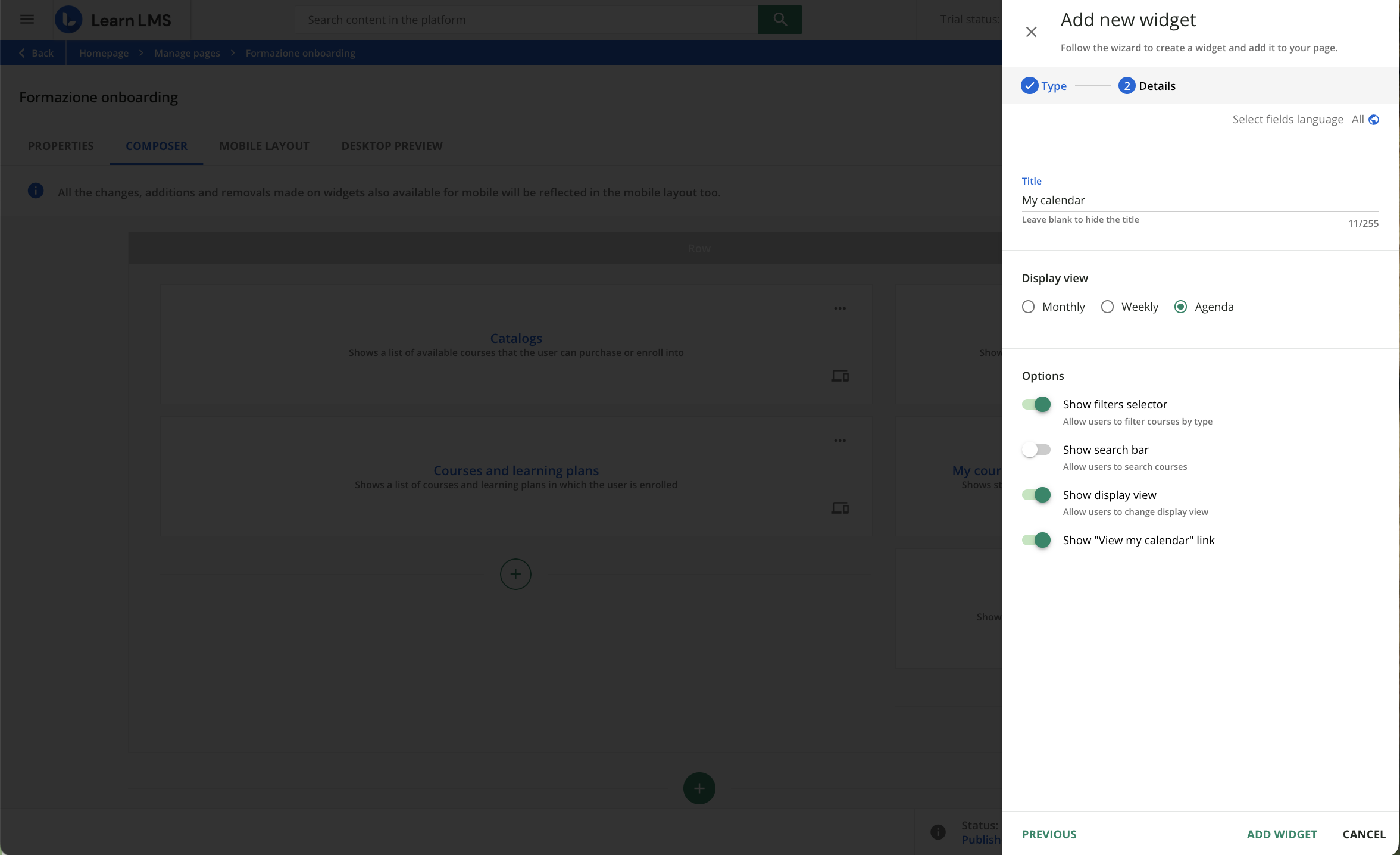1400x855 pixels.
Task: Click the Type step label
Action: pyautogui.click(x=1054, y=86)
